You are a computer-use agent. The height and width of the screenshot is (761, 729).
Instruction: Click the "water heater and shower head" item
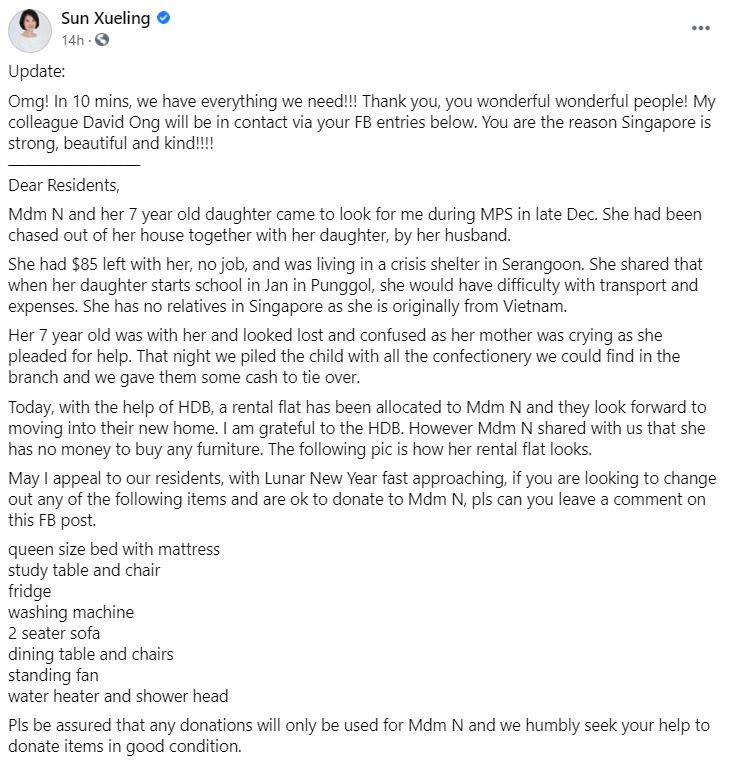[x=118, y=696]
